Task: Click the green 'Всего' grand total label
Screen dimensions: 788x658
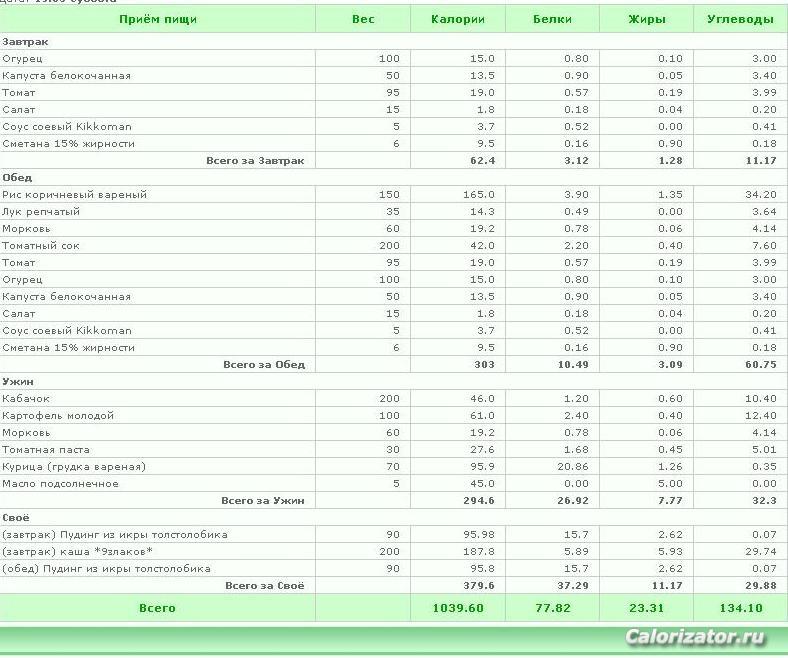Action: pyautogui.click(x=157, y=608)
